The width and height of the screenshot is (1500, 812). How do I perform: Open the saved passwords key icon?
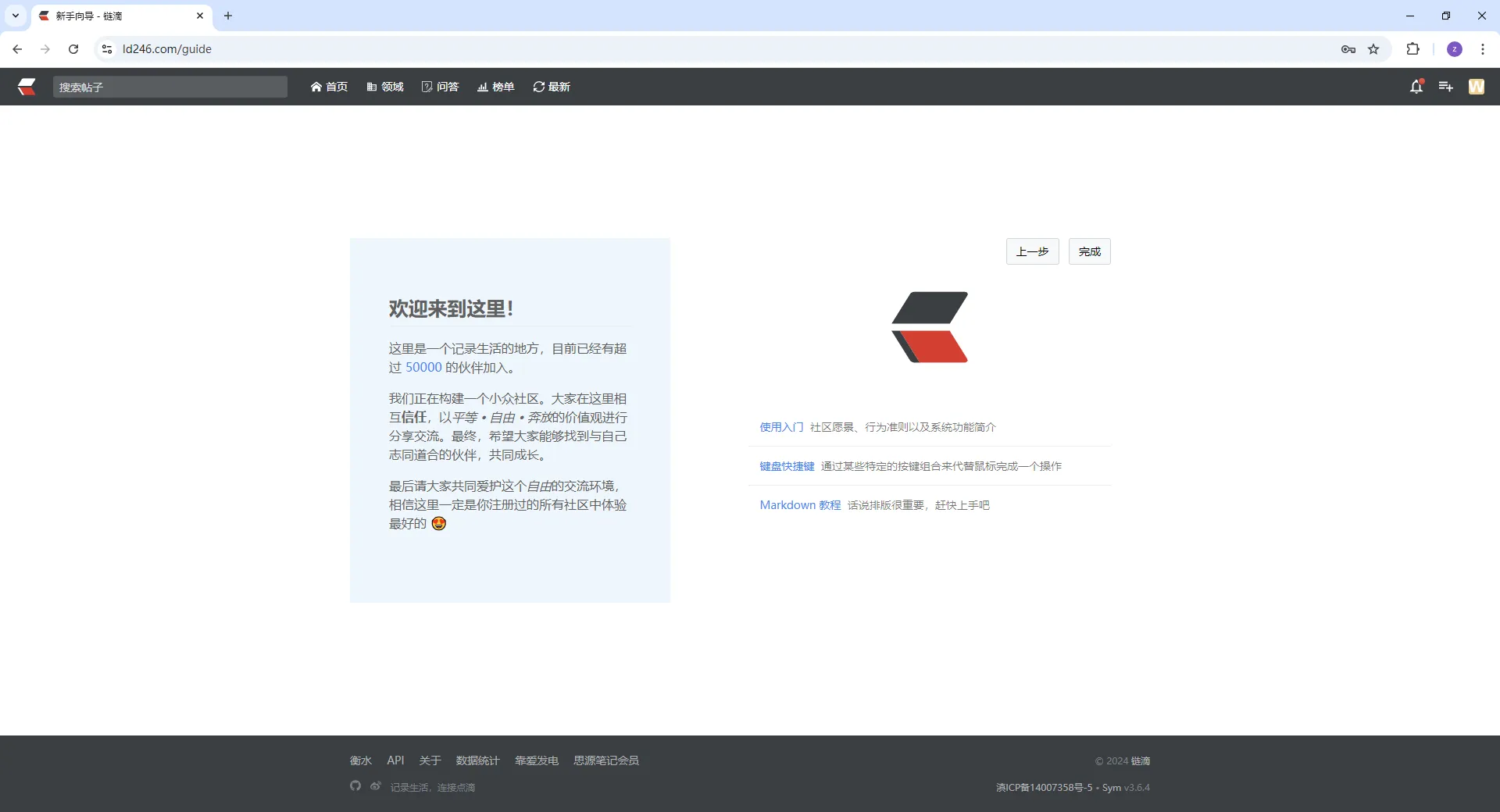[x=1348, y=49]
